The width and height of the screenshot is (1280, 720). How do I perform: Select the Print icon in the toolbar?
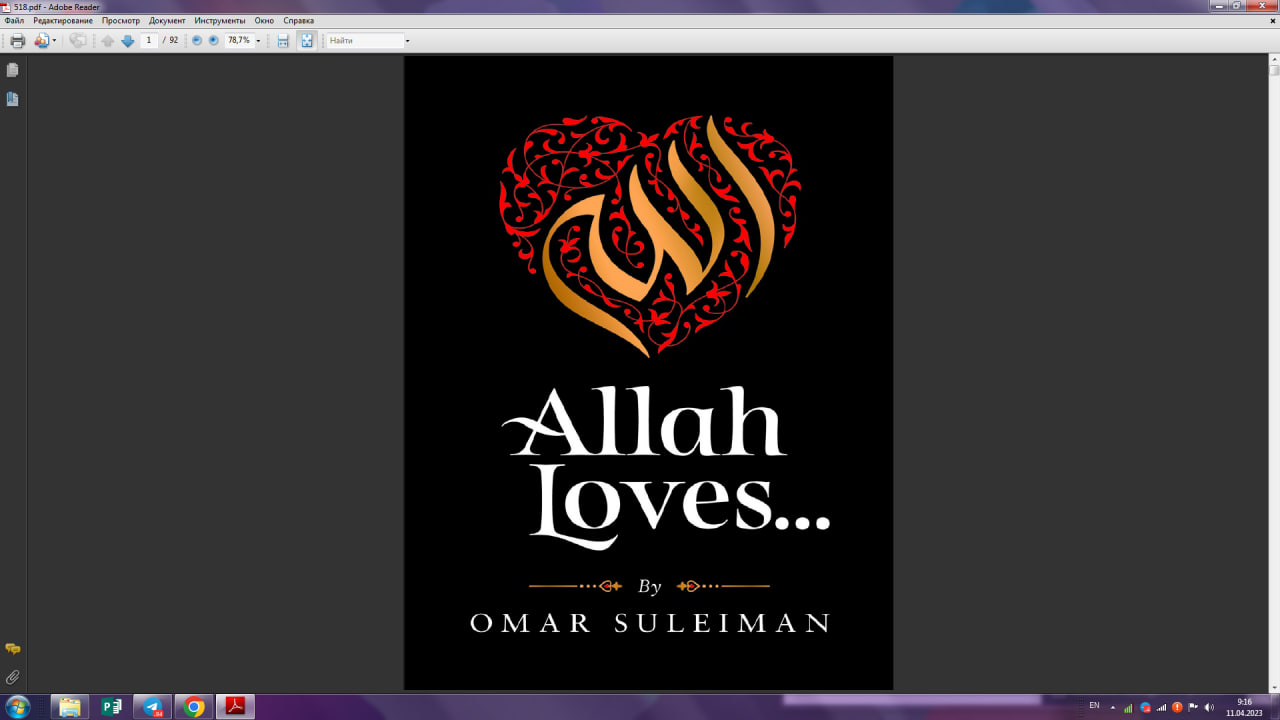point(17,40)
